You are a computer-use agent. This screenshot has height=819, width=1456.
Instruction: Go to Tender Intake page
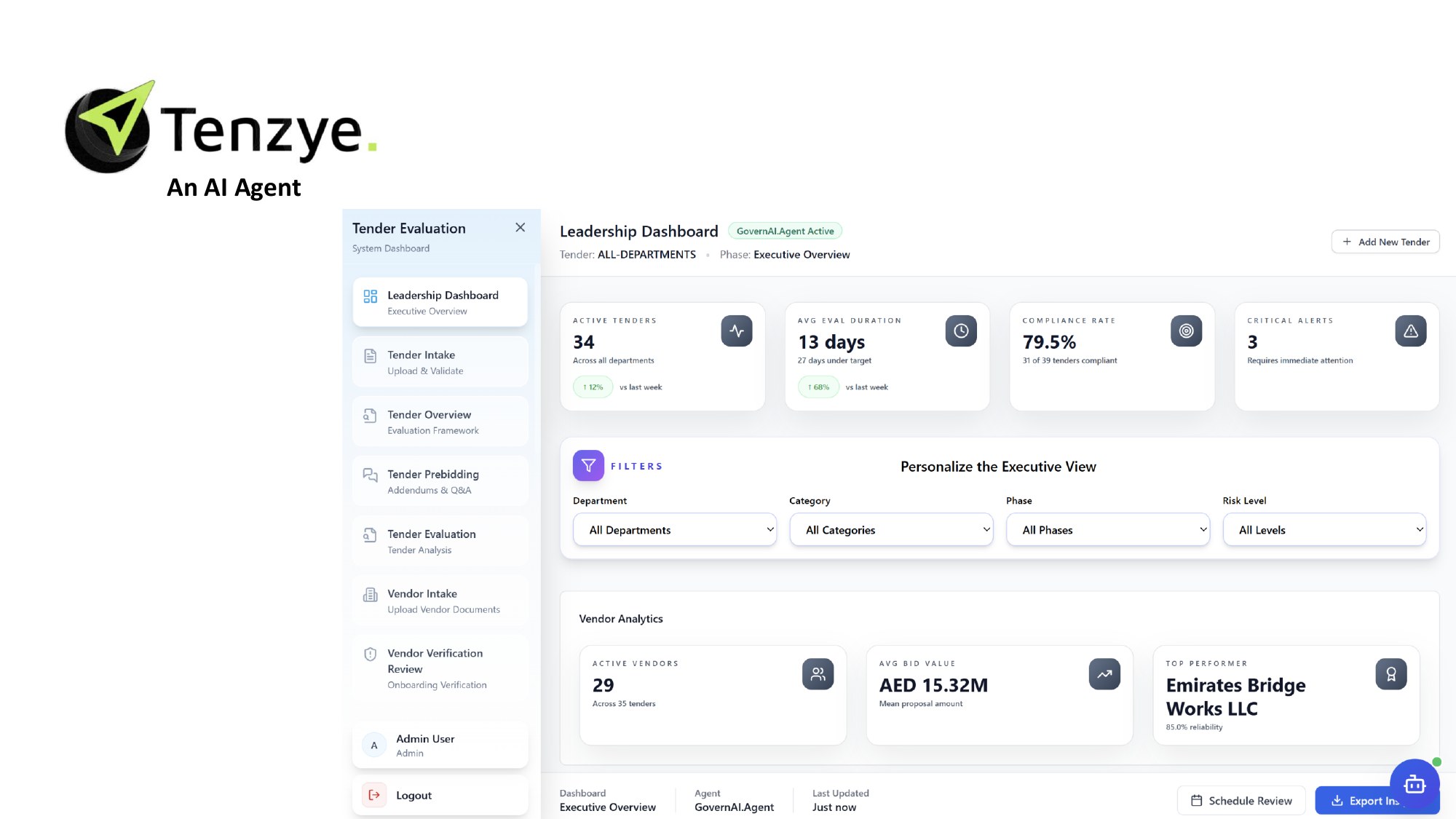point(440,362)
